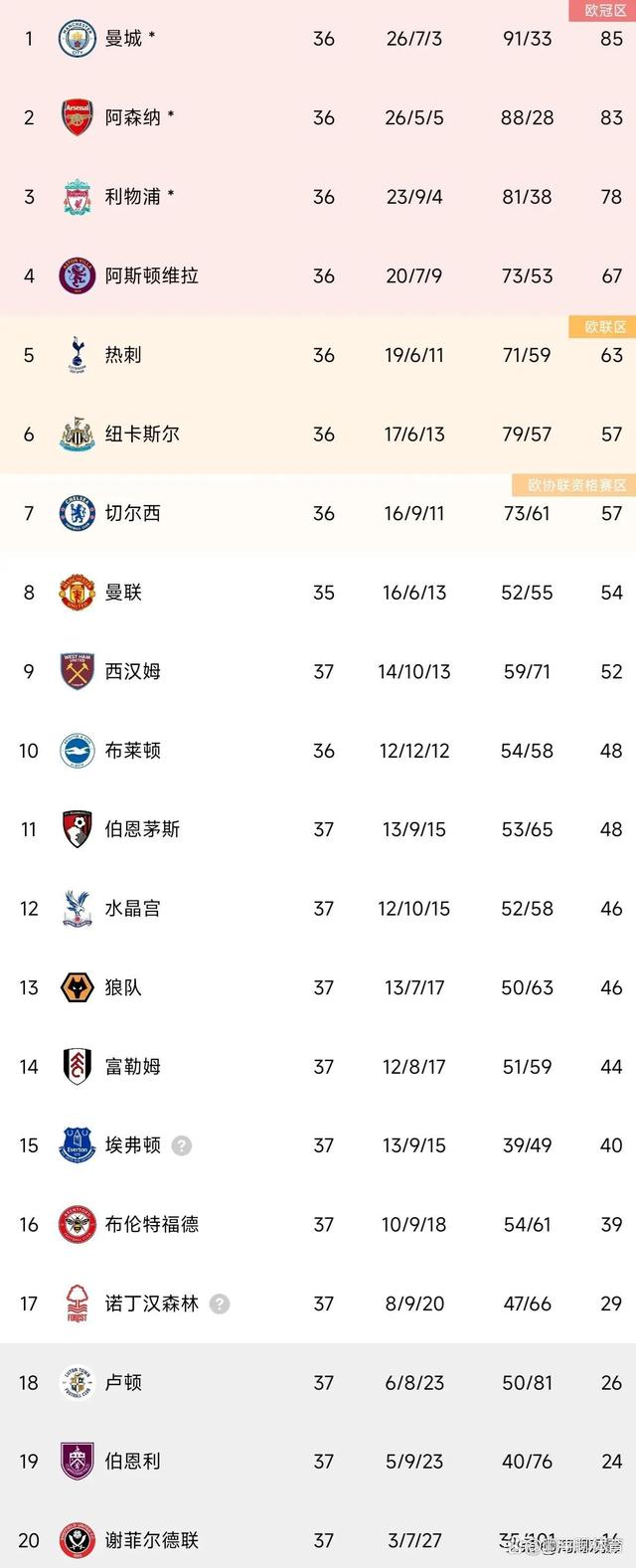Tap the Tottenham Hotspur cockerel crest
Image resolution: width=636 pixels, height=1568 pixels.
coord(77,355)
